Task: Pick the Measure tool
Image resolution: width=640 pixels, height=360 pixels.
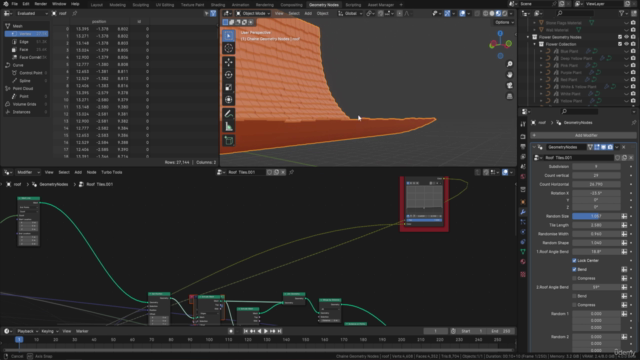Action: click(229, 127)
